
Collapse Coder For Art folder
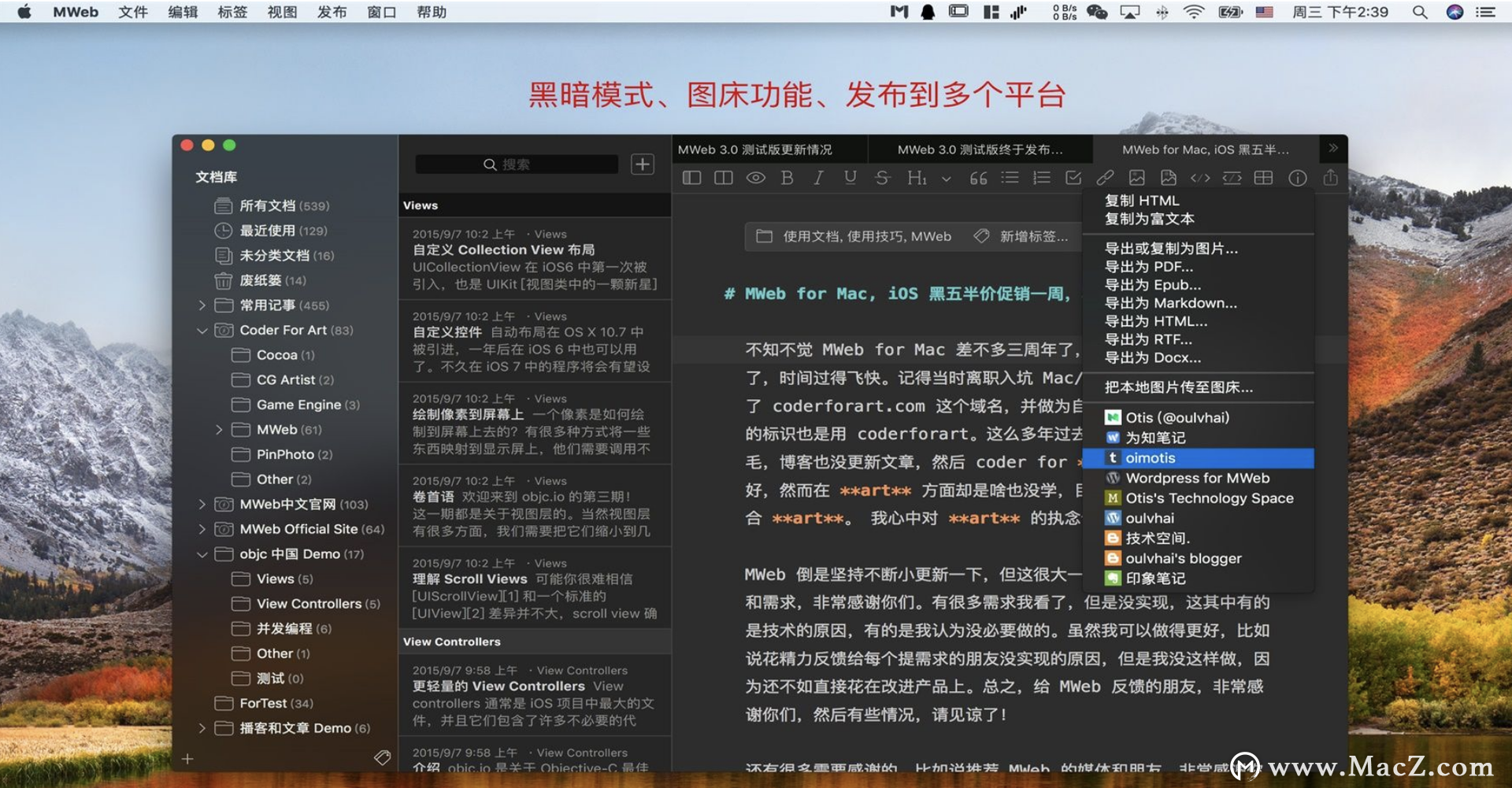[202, 331]
